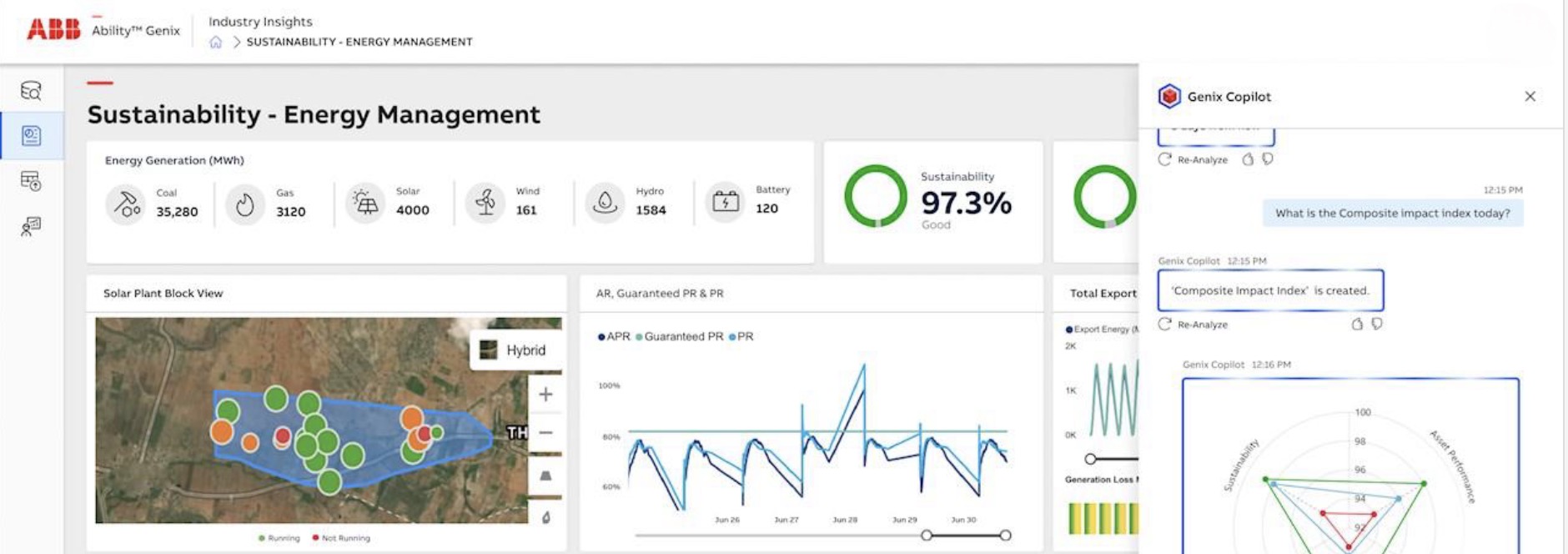This screenshot has height=554, width=1568.
Task: Click the Hydro value 1584
Action: click(651, 210)
